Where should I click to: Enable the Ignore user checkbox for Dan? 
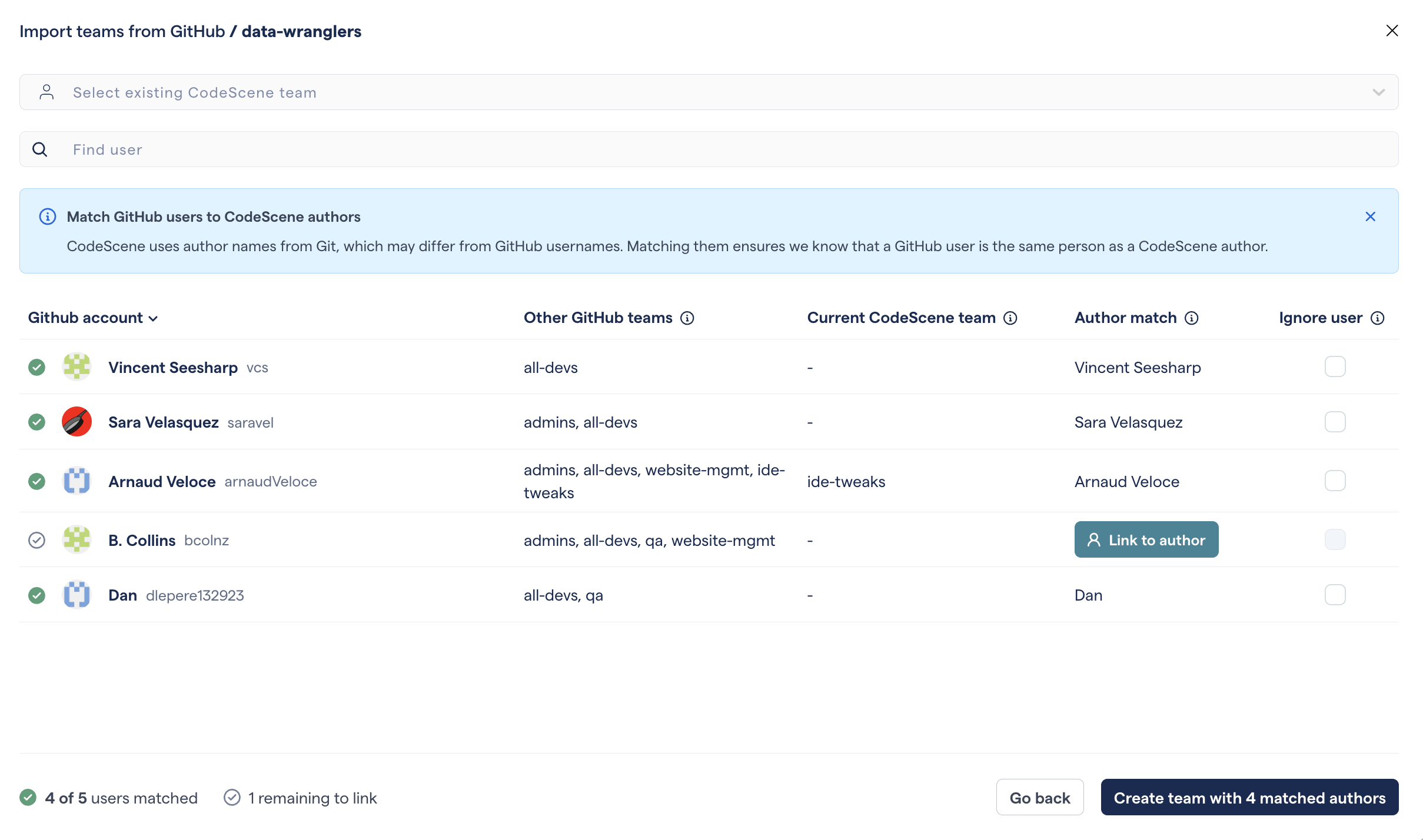click(1335, 595)
